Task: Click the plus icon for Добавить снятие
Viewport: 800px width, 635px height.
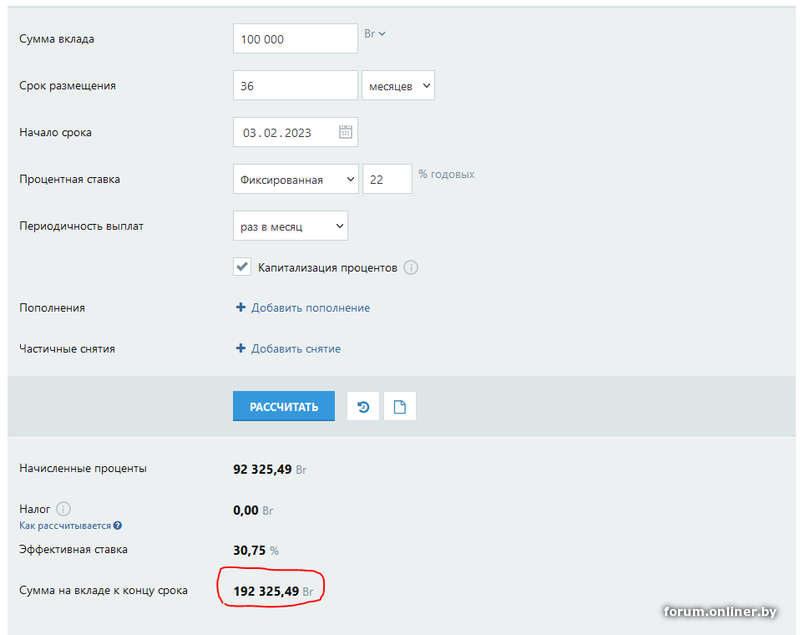Action: coord(240,348)
